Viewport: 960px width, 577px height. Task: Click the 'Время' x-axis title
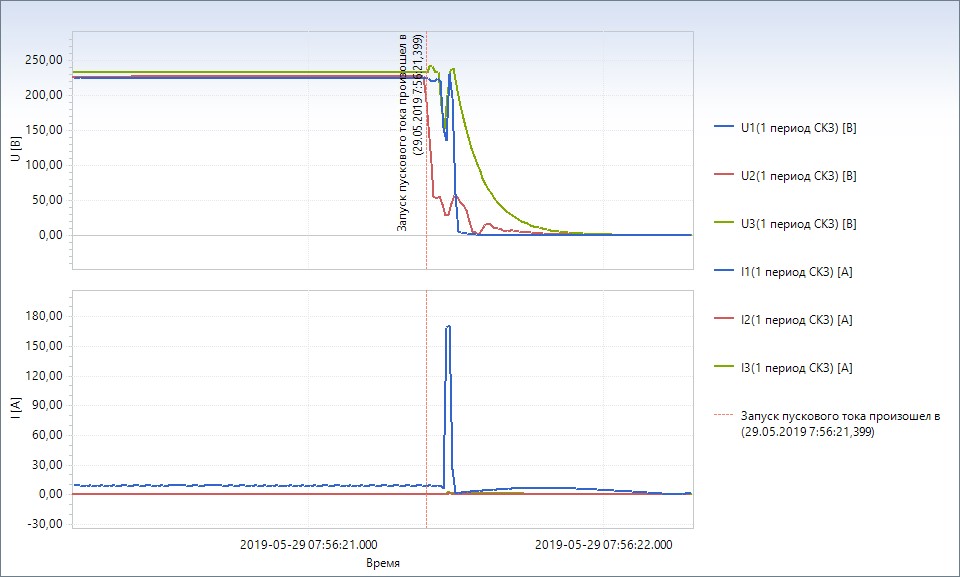[x=383, y=563]
